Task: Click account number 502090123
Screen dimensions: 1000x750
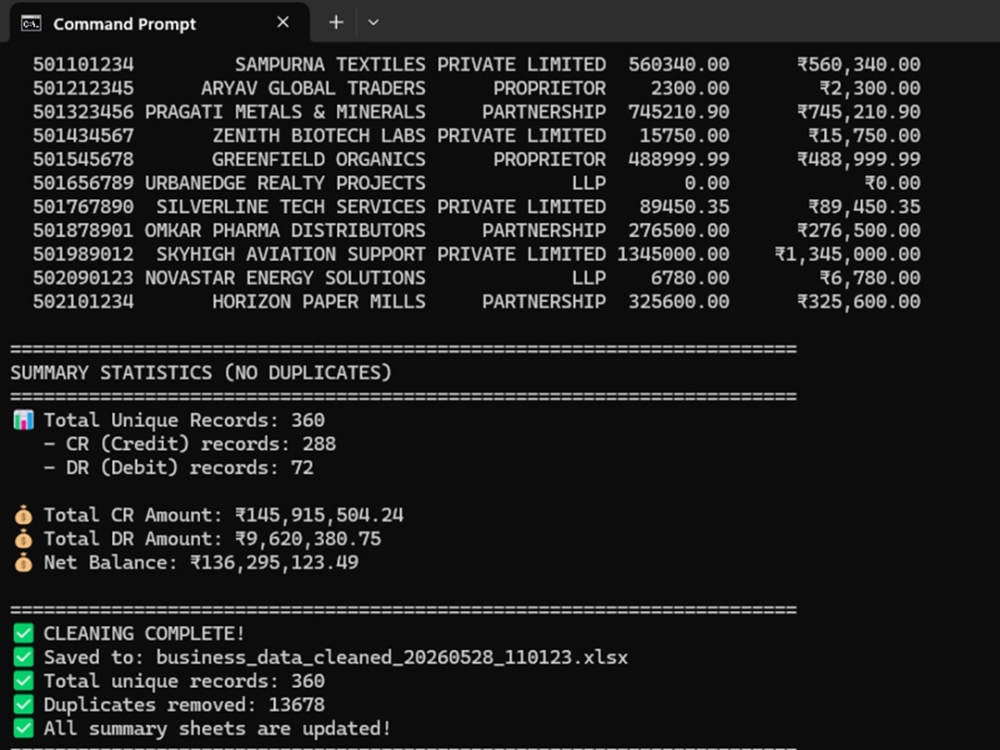Action: click(84, 278)
